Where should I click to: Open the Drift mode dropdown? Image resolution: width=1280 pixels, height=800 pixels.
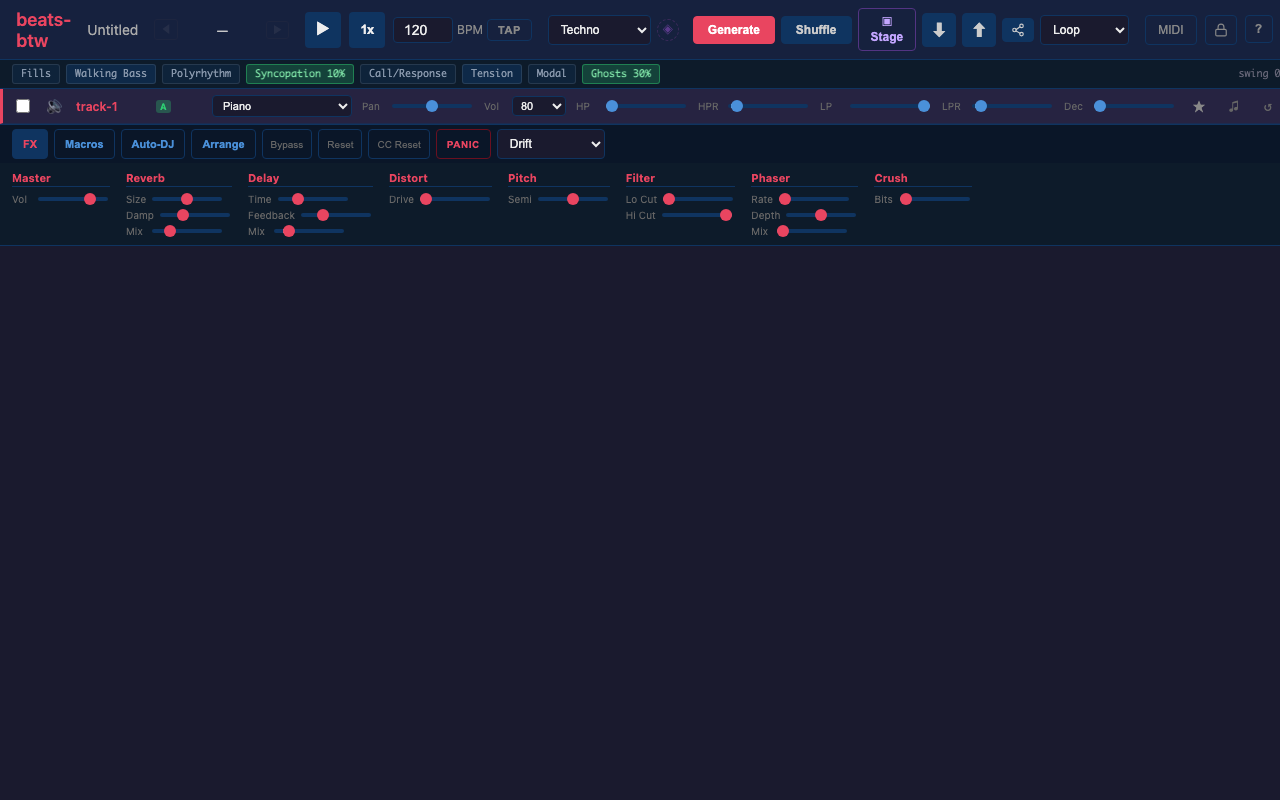550,143
